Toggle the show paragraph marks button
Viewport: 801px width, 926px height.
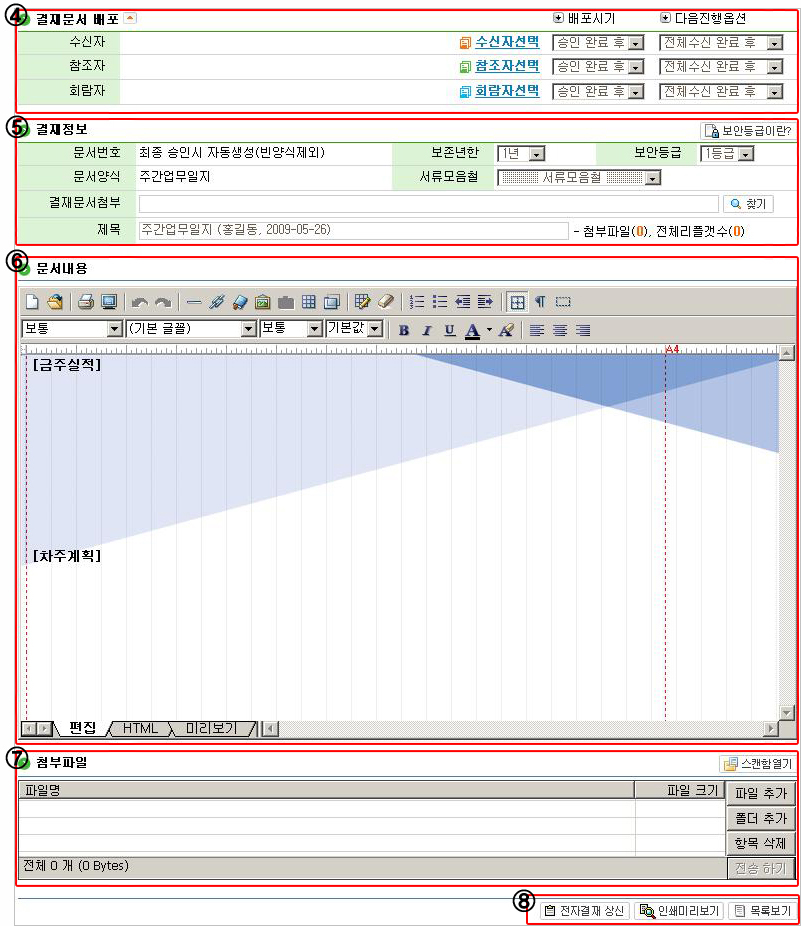point(540,301)
